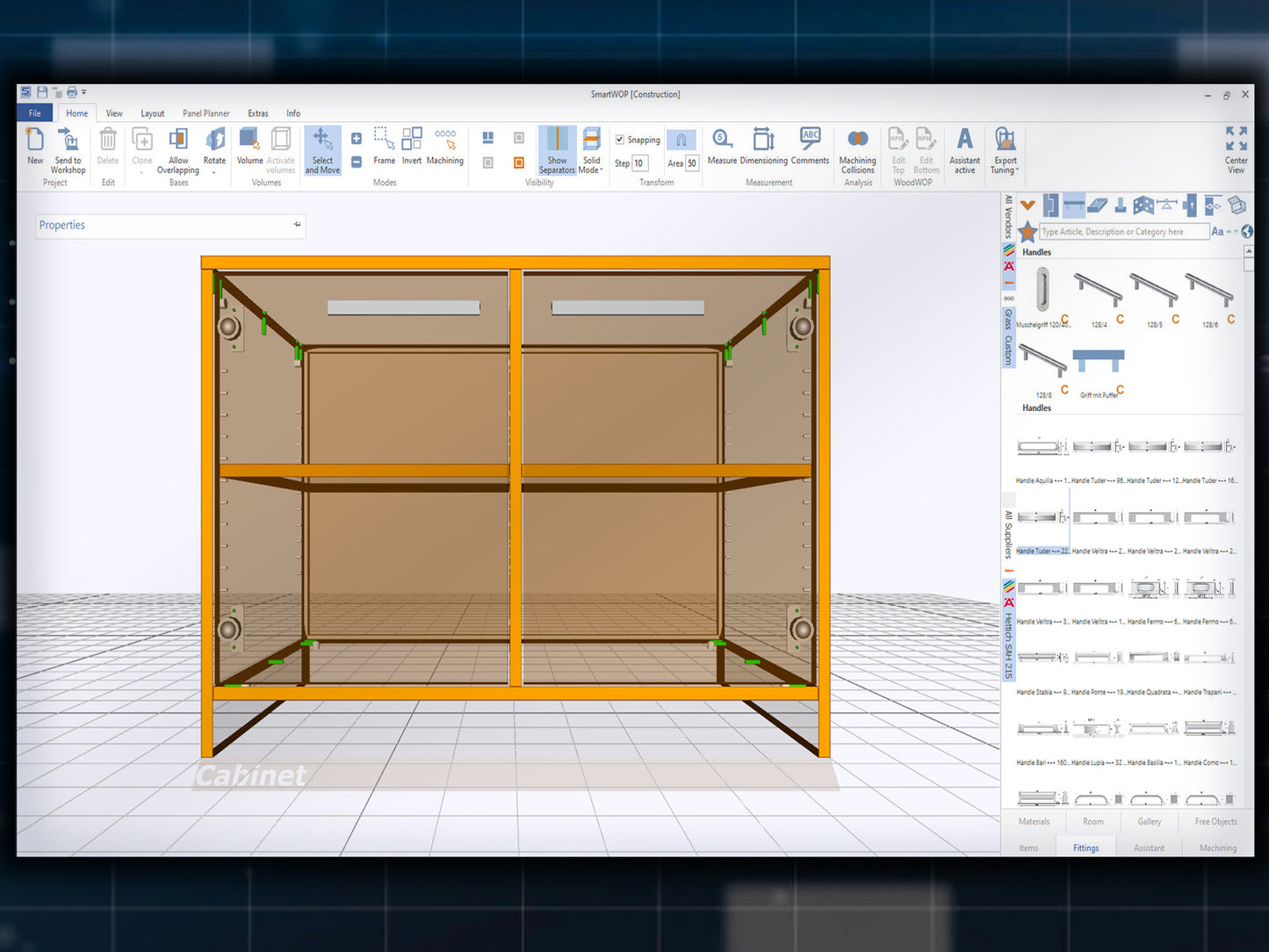Toggle the Snapping checkbox
This screenshot has width=1269, height=952.
(x=620, y=140)
